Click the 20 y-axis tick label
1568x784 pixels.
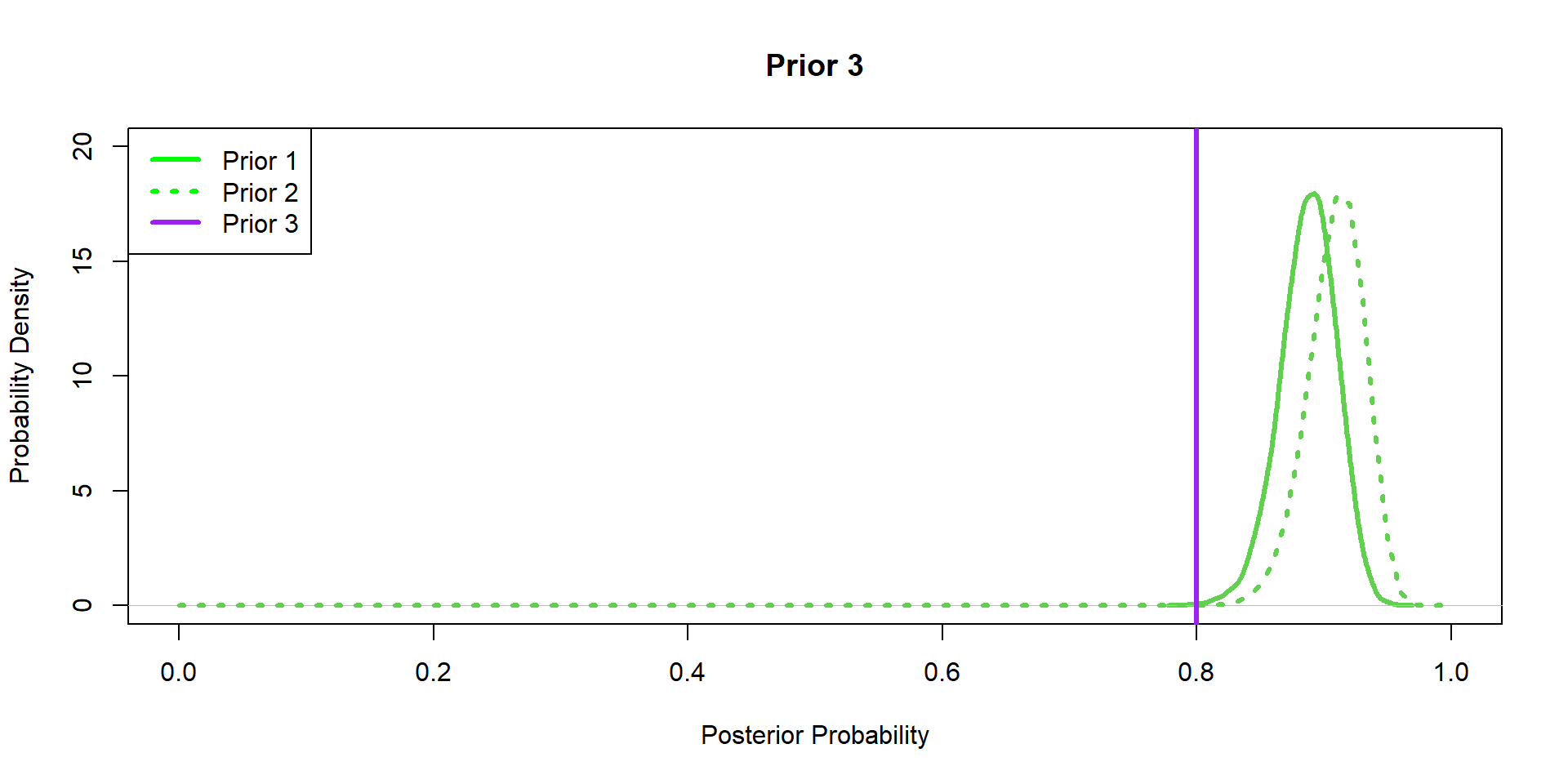82,146
